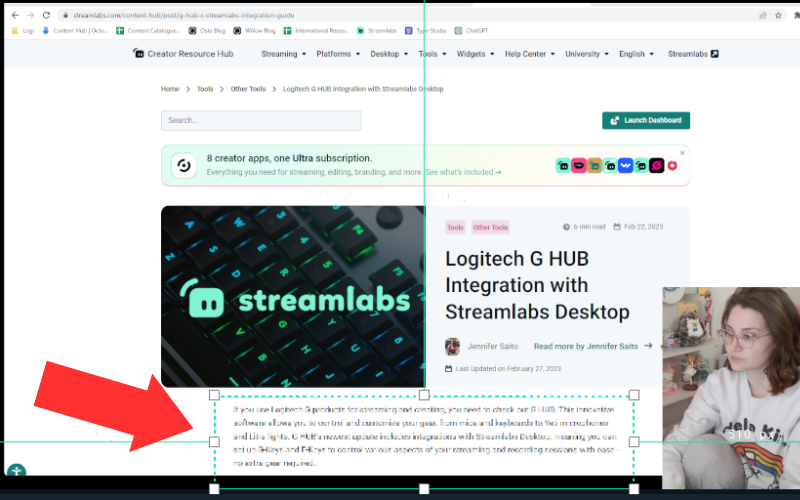800x500 pixels.
Task: Click the Jennifer Saito author name
Action: [493, 346]
